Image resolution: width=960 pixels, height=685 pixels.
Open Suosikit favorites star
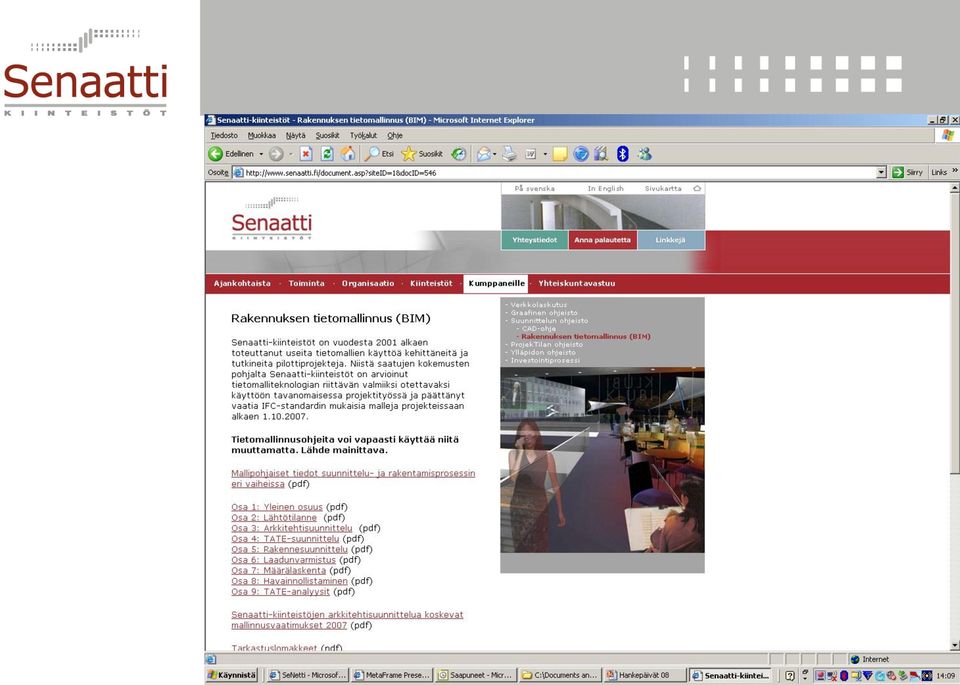(422, 154)
